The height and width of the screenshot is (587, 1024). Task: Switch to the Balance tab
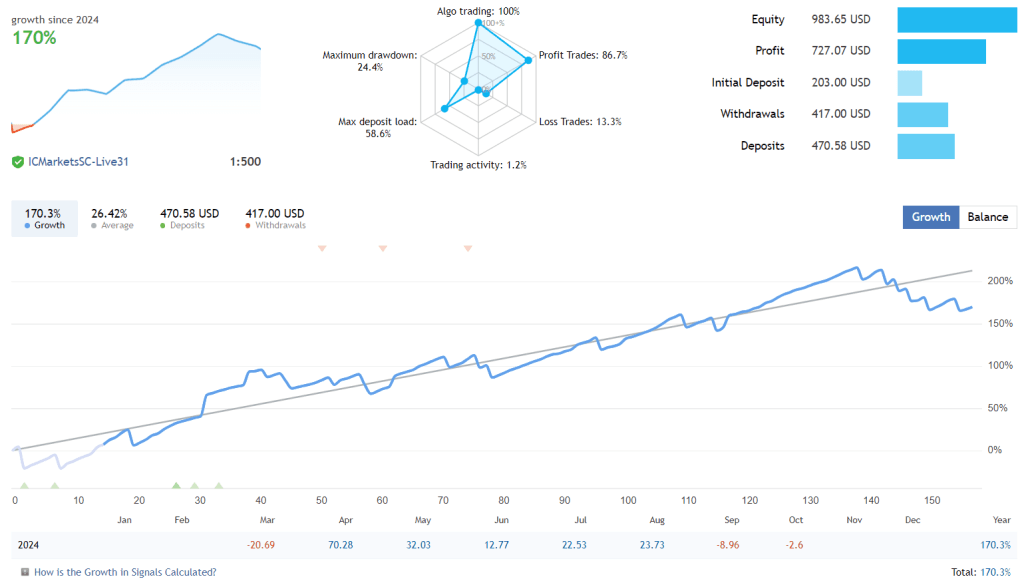click(x=988, y=217)
